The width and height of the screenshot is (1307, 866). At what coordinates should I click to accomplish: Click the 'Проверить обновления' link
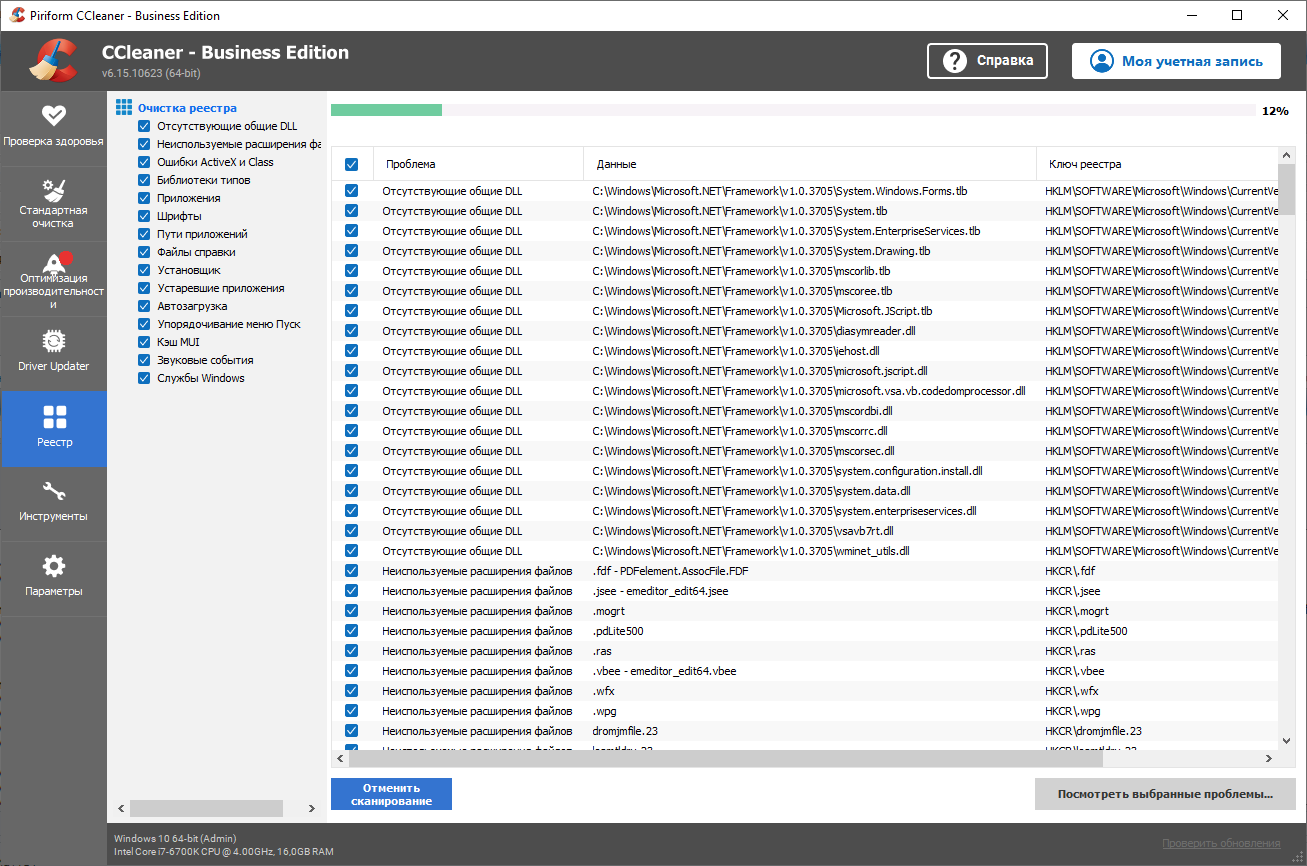pos(1220,843)
